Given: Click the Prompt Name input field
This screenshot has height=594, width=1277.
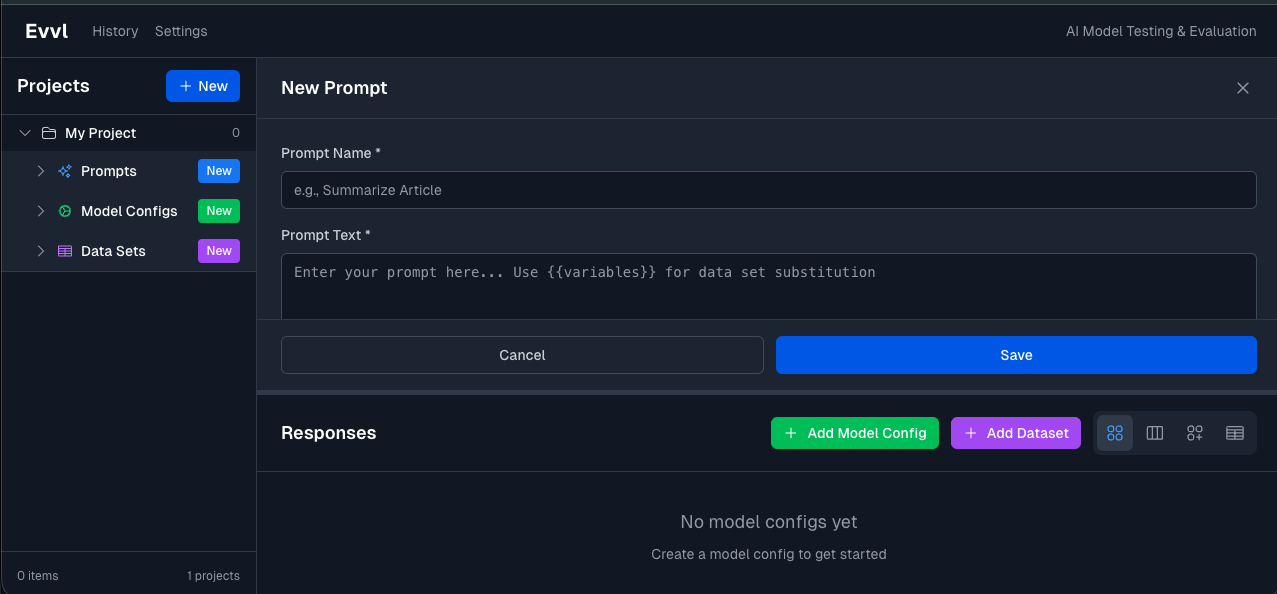Looking at the screenshot, I should click(768, 190).
